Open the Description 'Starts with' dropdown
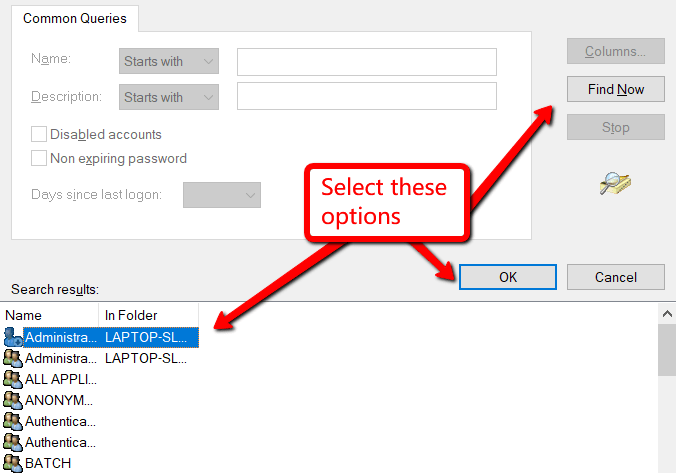The height and width of the screenshot is (473, 676). click(168, 97)
